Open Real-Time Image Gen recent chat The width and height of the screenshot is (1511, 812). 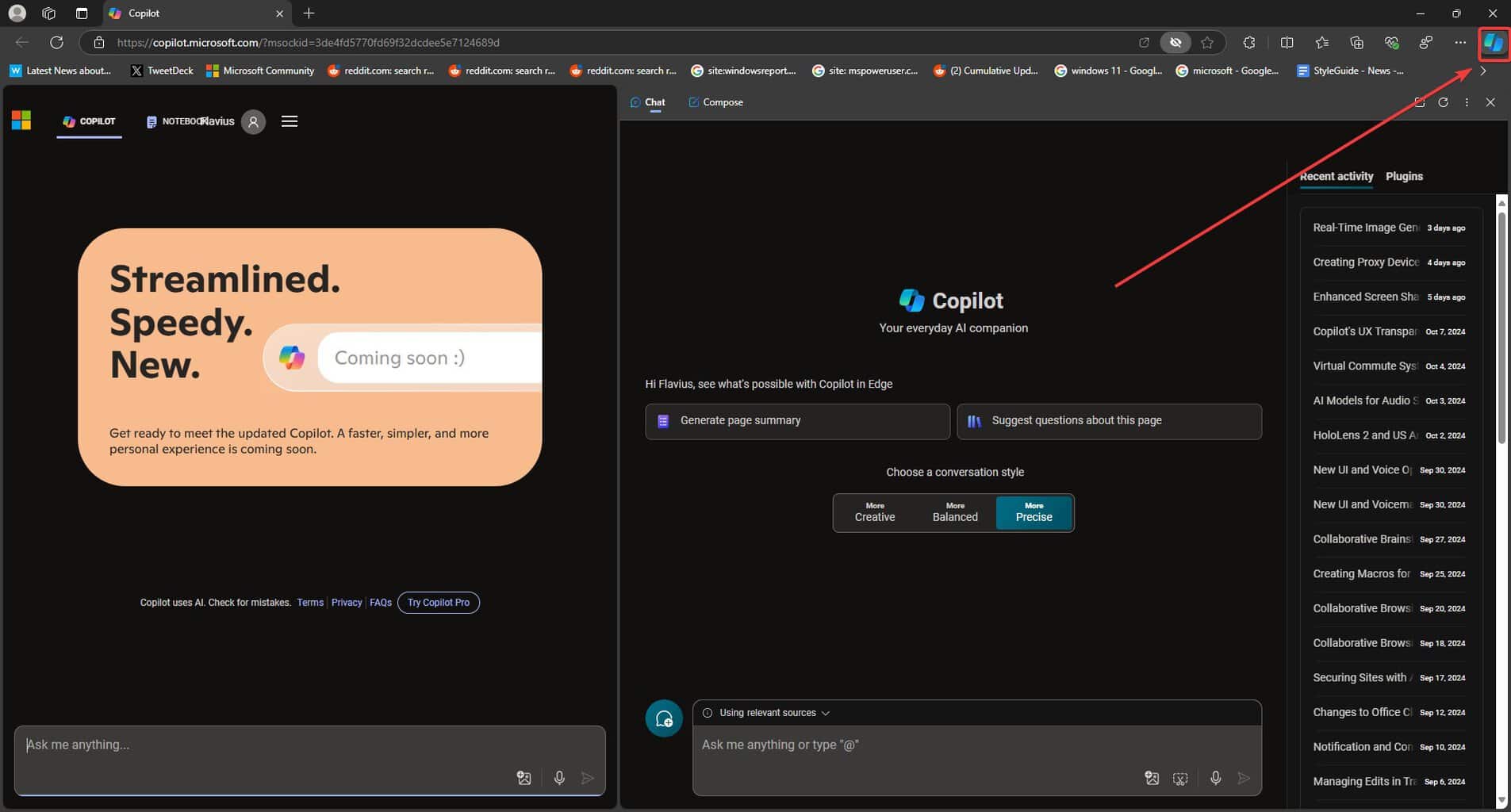[x=1389, y=228]
